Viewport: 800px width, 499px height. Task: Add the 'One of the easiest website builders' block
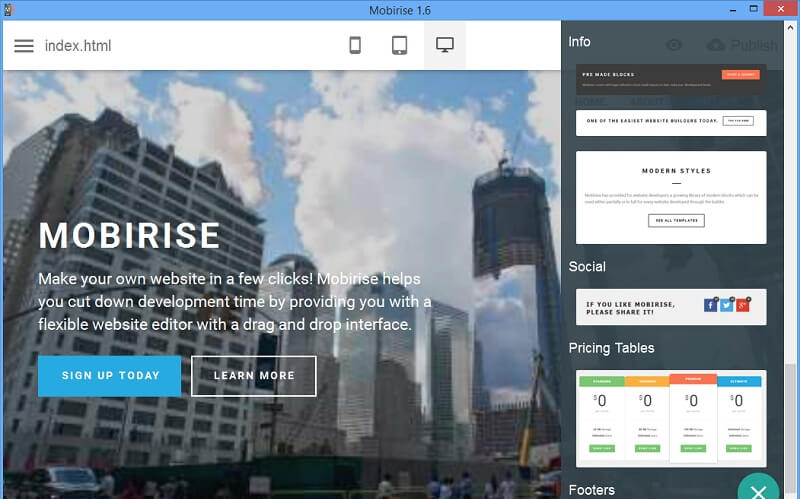pos(671,122)
